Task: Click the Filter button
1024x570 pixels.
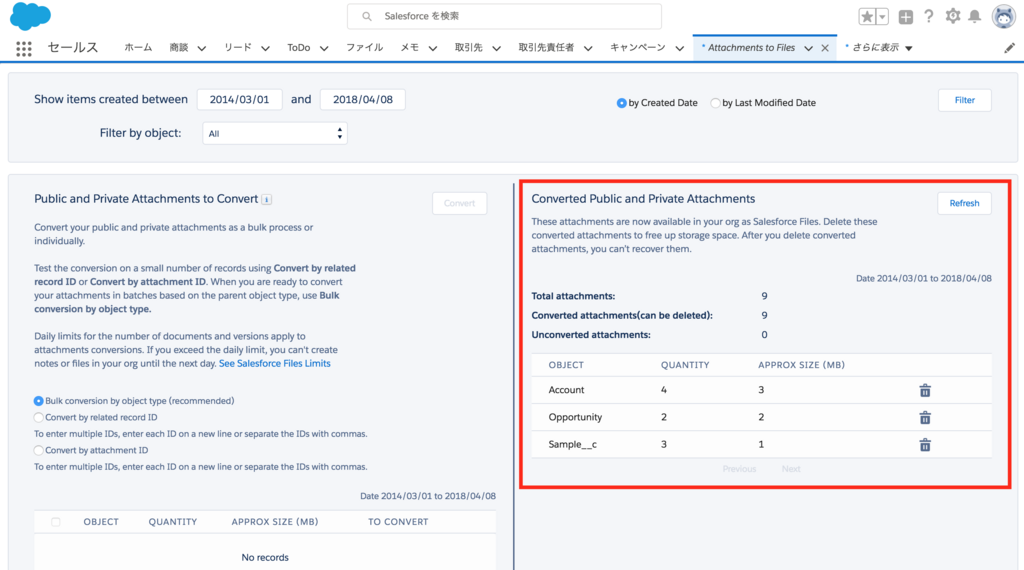Action: click(965, 100)
